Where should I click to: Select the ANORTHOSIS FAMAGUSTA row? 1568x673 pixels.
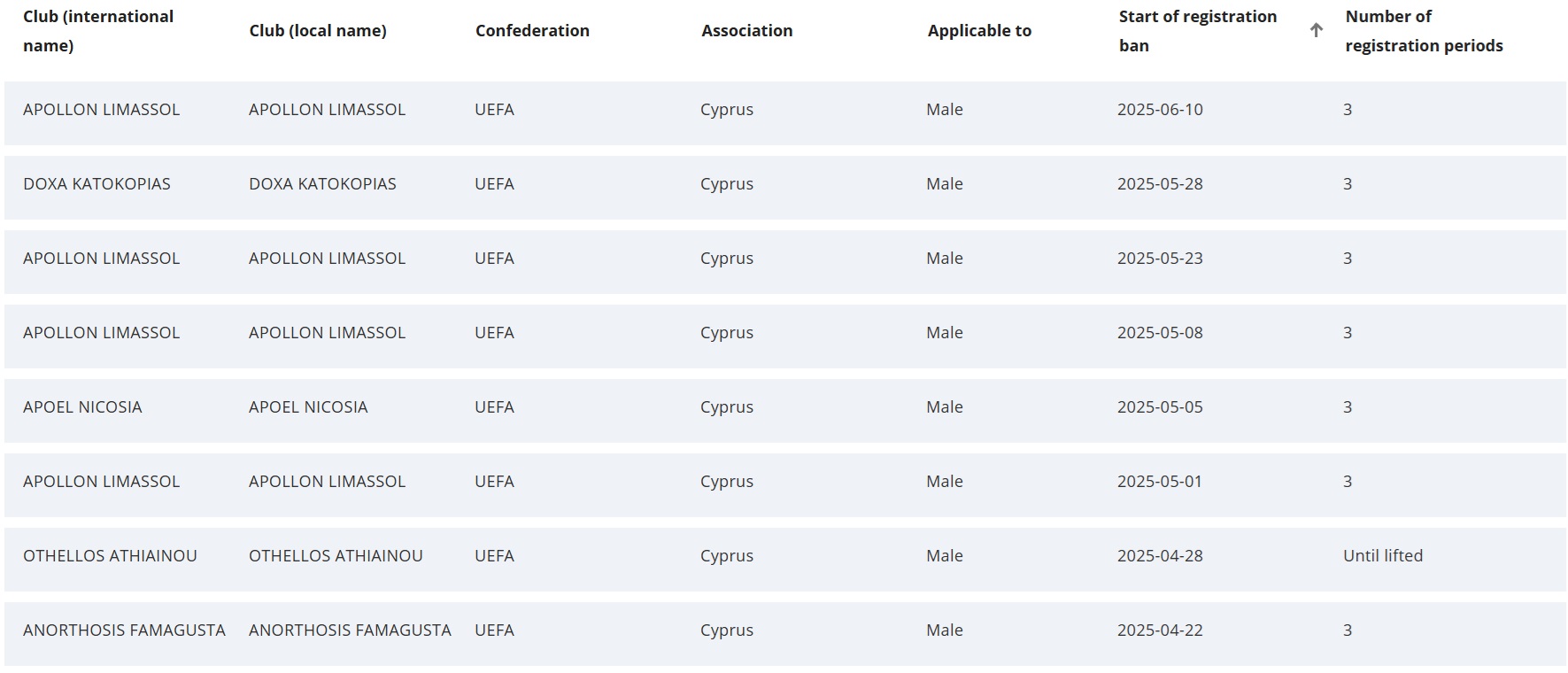(x=784, y=634)
